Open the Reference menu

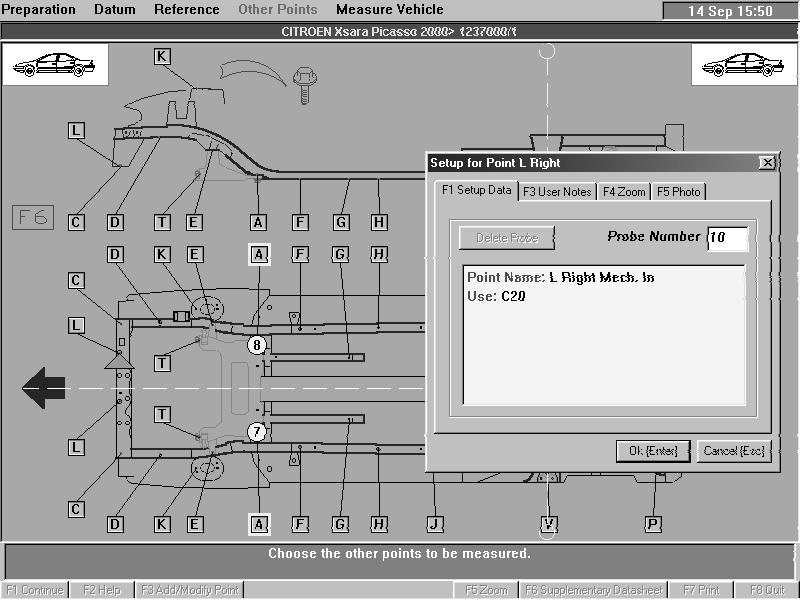pos(187,9)
